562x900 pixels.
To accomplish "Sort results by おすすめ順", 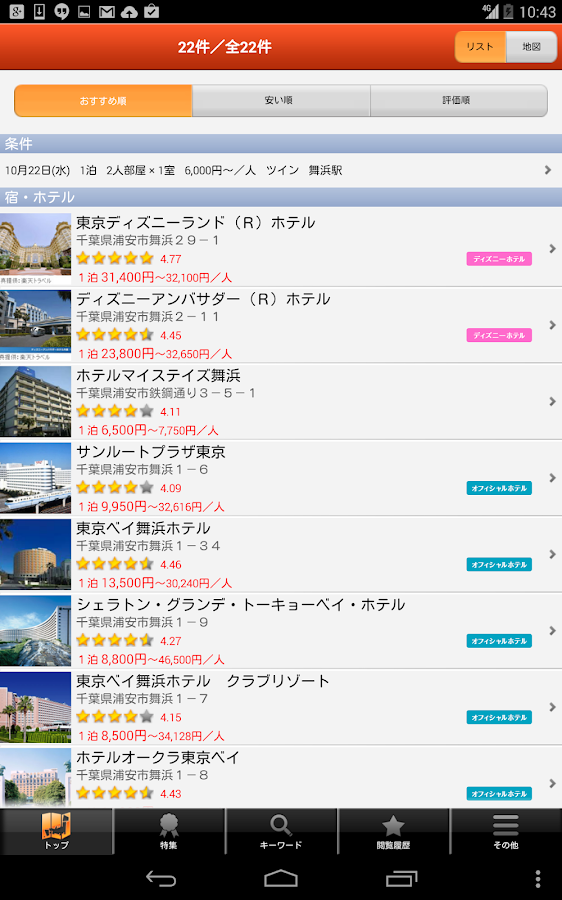I will [x=103, y=101].
